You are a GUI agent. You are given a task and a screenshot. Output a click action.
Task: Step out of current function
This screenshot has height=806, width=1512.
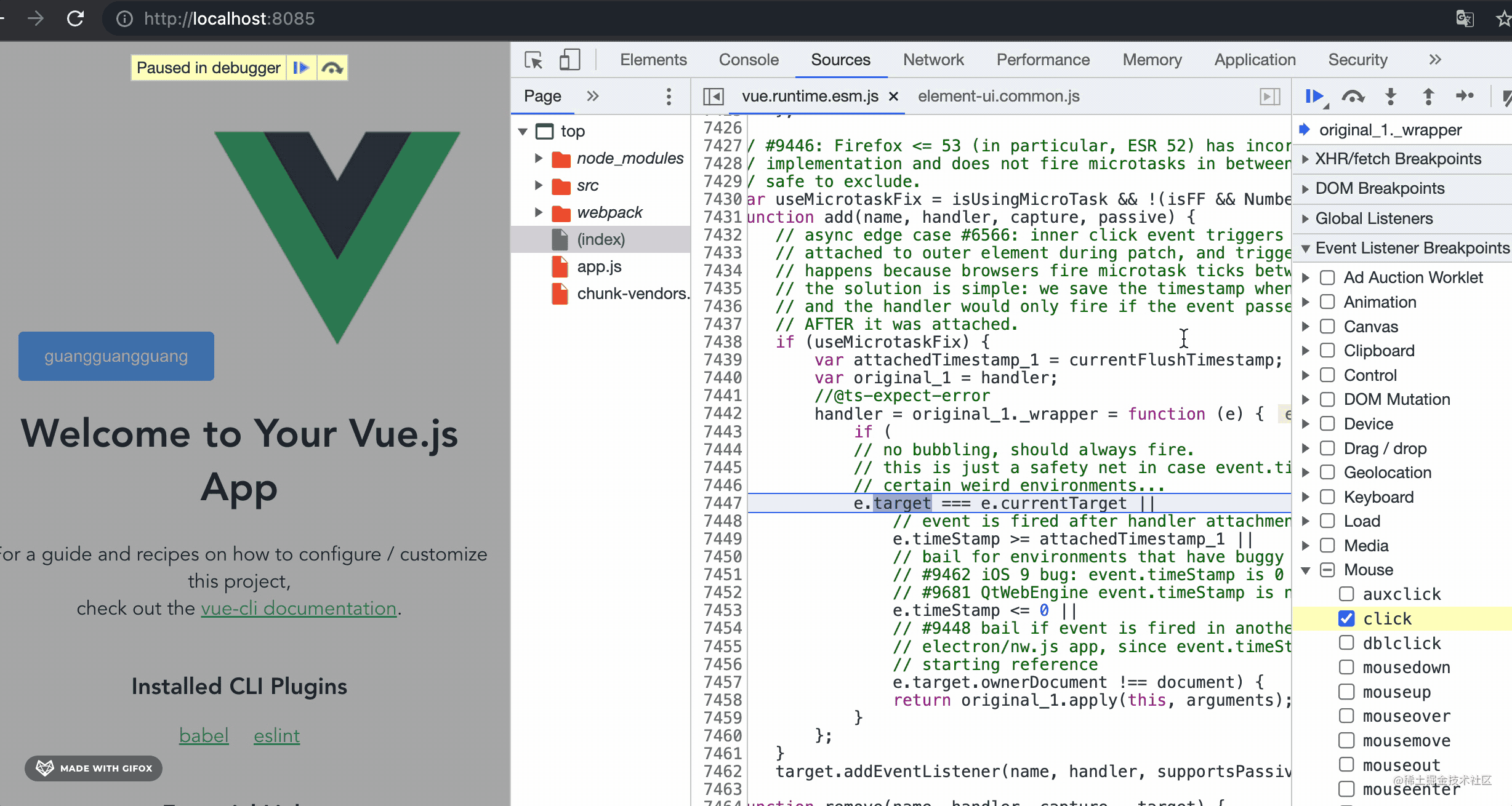tap(1428, 97)
